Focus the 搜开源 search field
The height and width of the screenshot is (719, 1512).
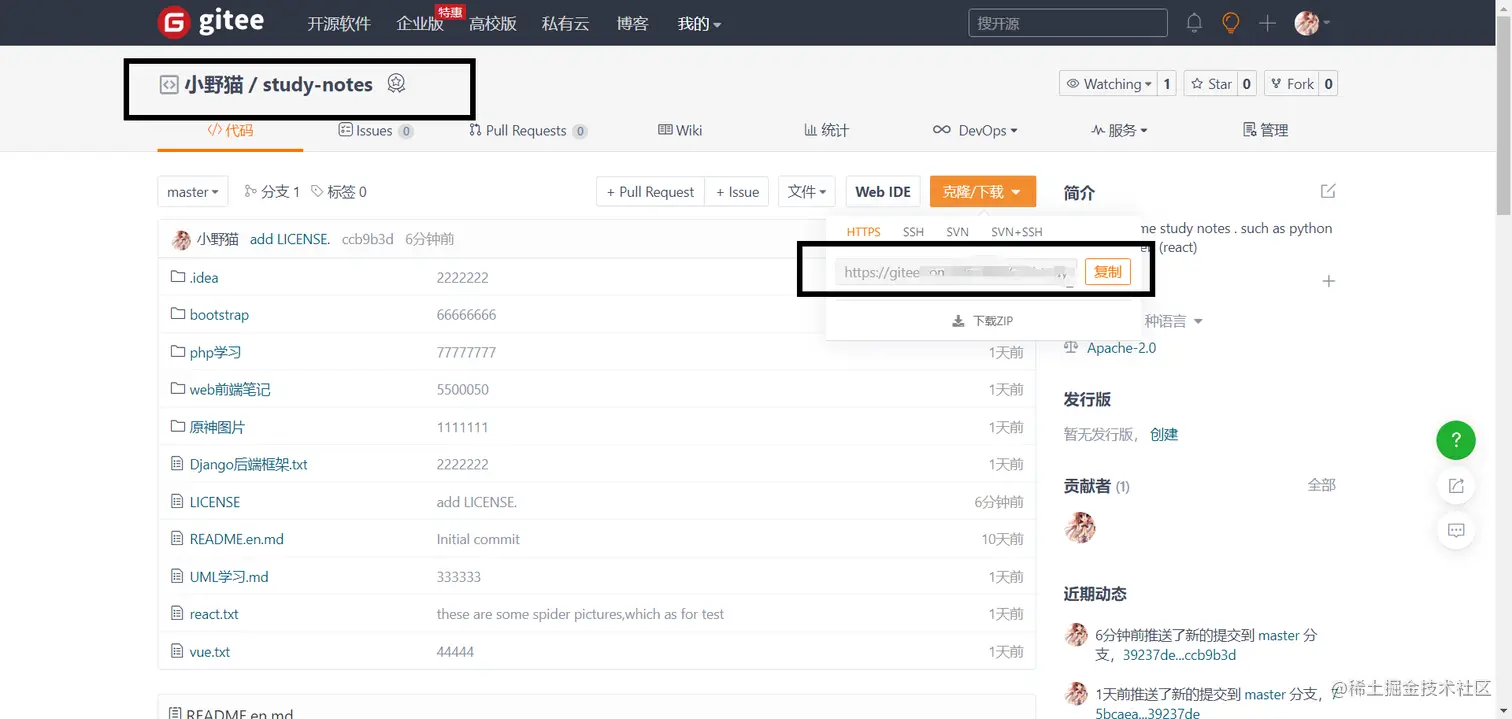[1068, 23]
